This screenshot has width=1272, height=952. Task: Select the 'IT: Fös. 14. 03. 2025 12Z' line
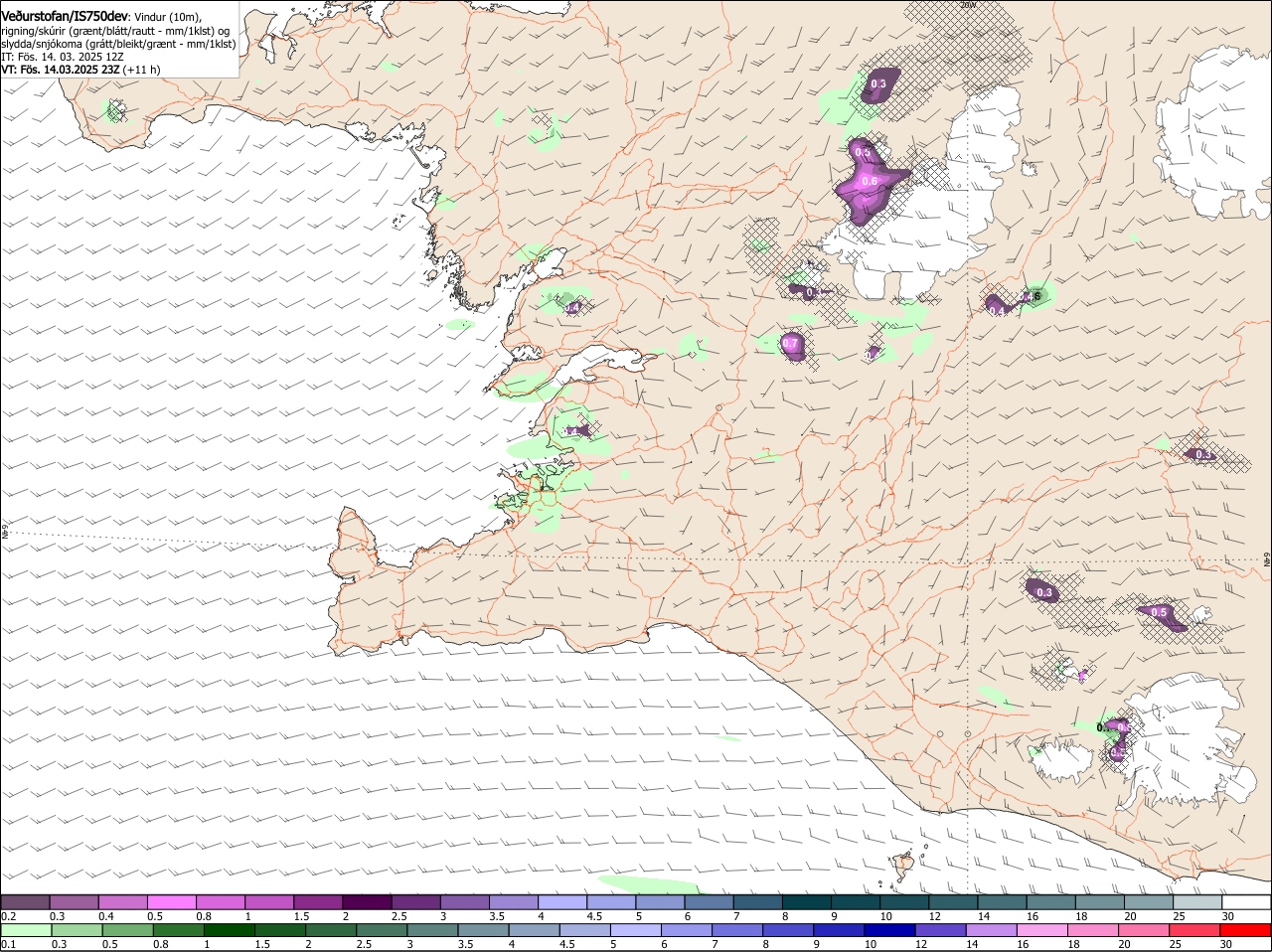pos(62,57)
